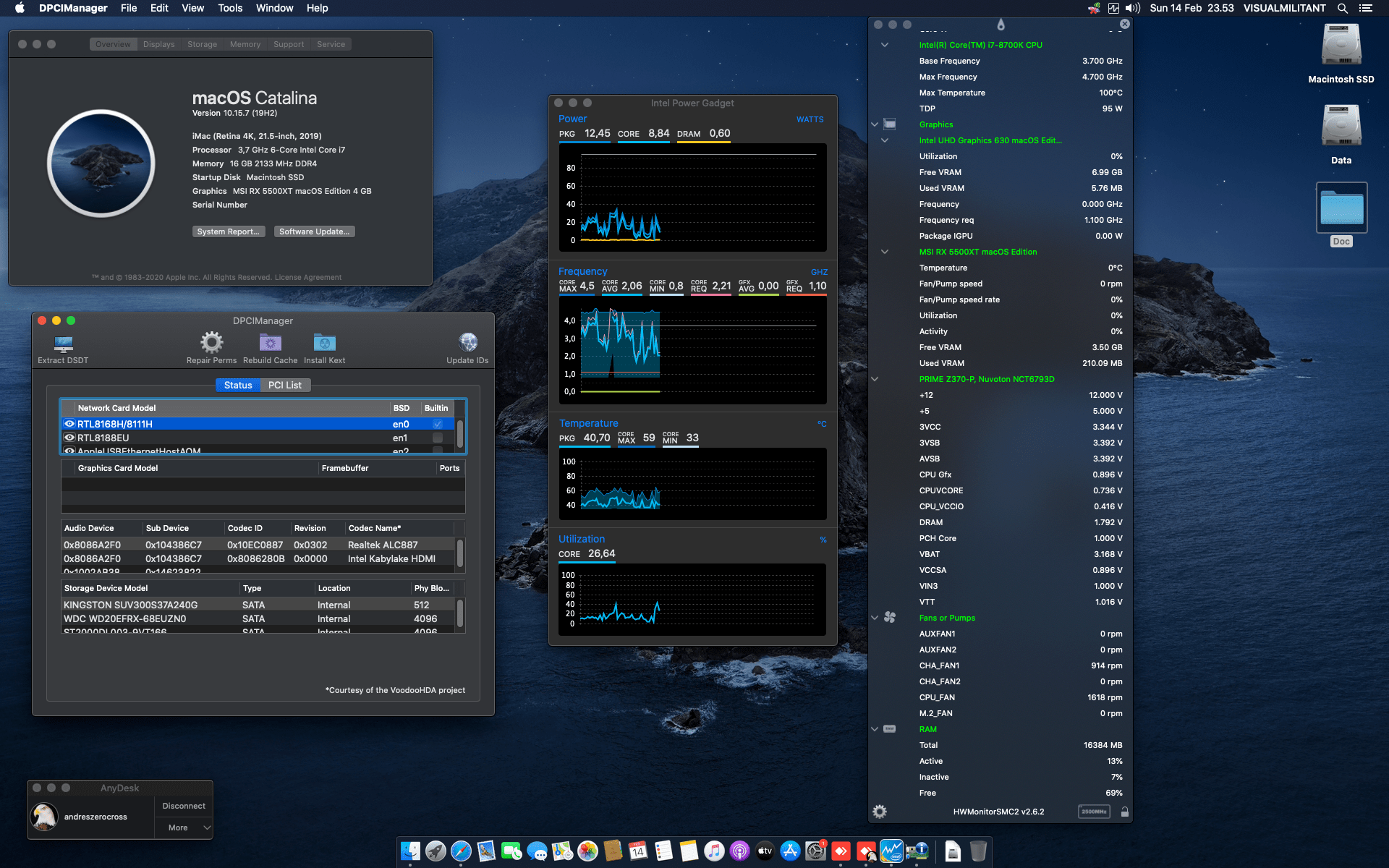Screen dimensions: 1389x868
Task: Click scrollbar of Audio Device list
Action: (x=460, y=555)
